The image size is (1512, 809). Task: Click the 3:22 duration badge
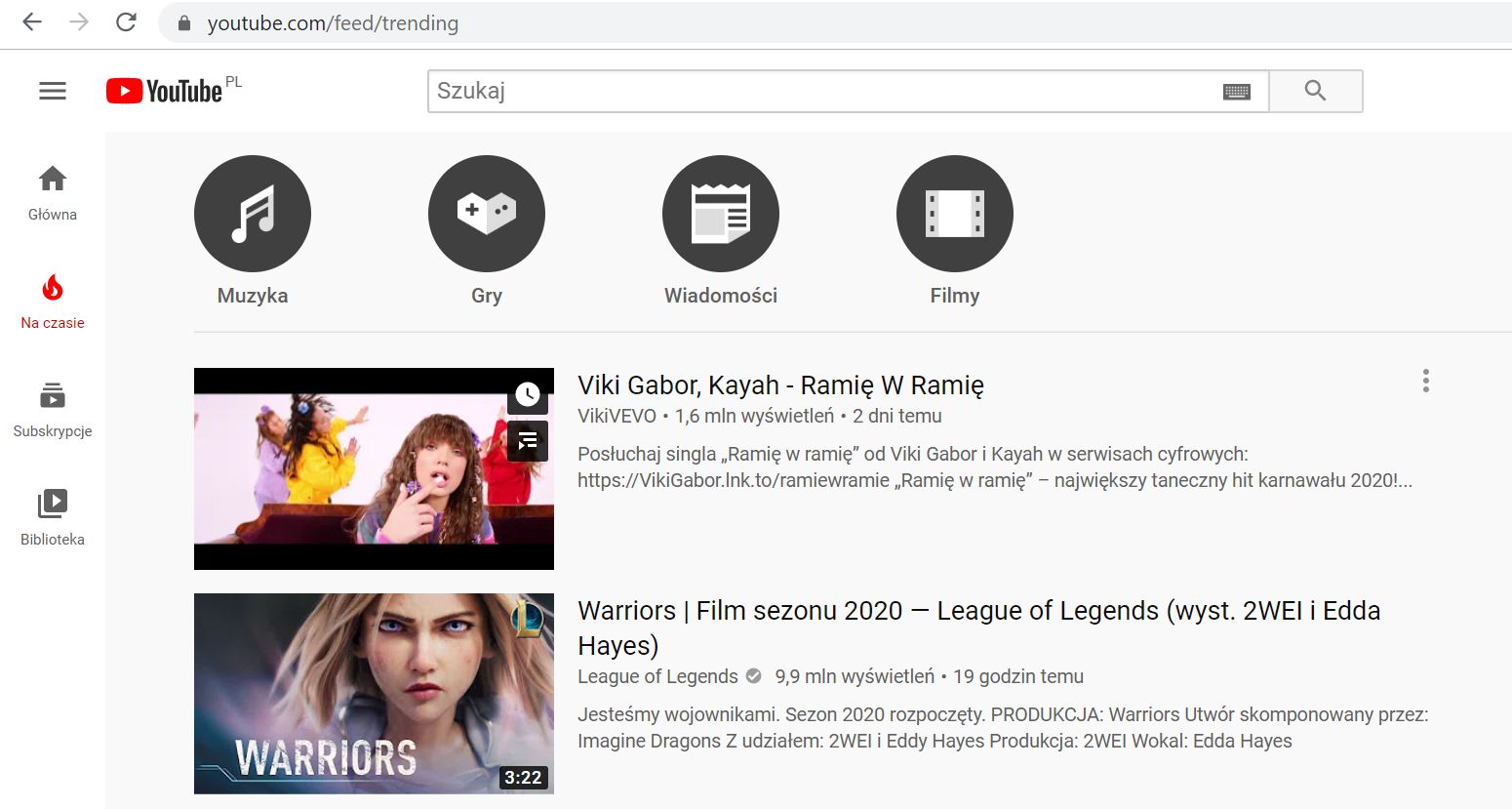pyautogui.click(x=523, y=778)
